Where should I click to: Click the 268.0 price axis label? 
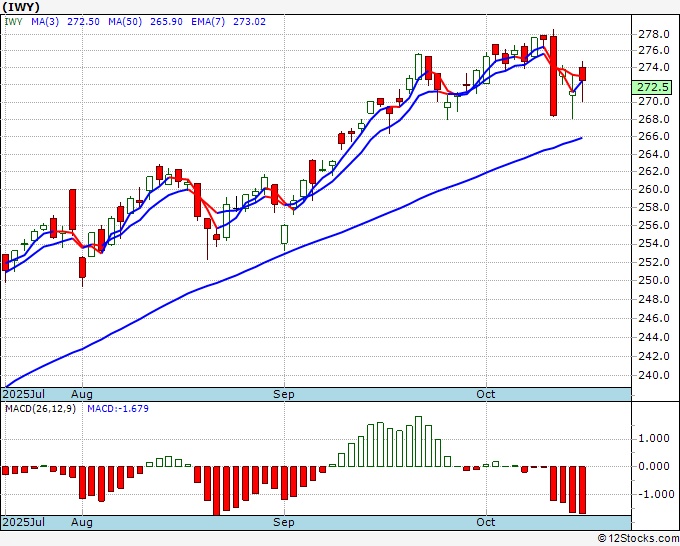(x=654, y=119)
